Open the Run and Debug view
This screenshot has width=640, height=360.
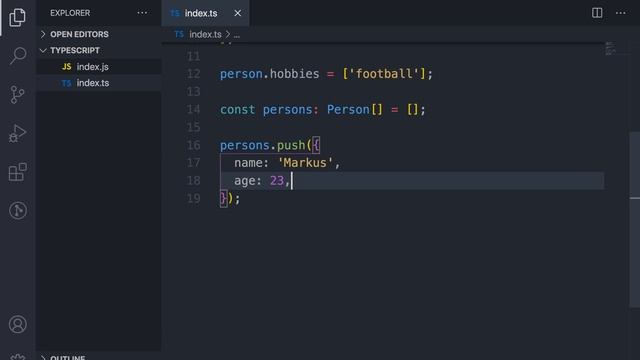pyautogui.click(x=17, y=133)
